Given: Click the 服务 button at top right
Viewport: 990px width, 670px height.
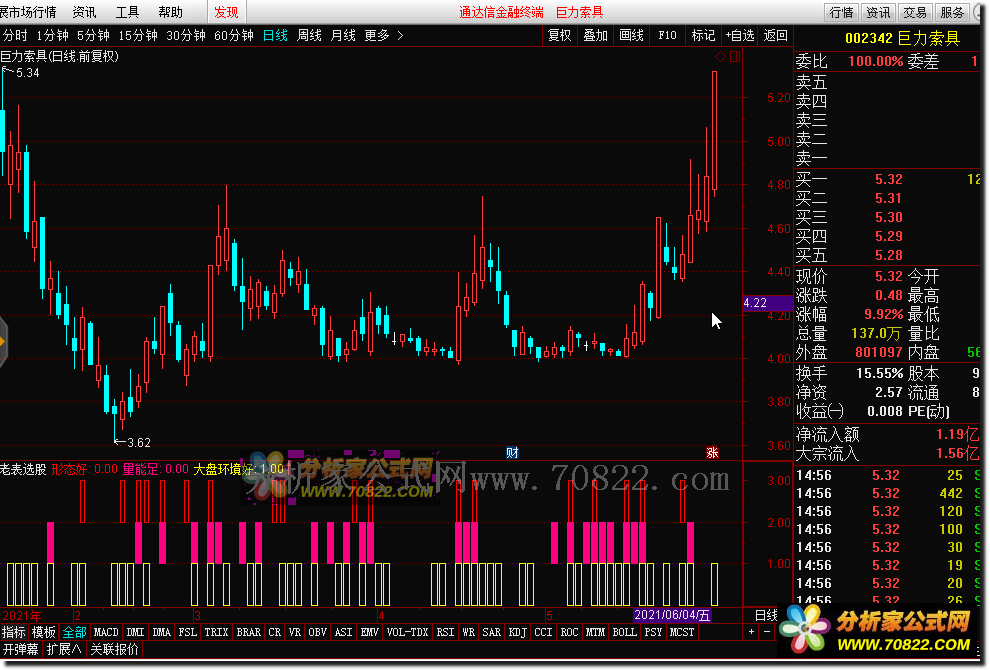Looking at the screenshot, I should click(x=951, y=12).
